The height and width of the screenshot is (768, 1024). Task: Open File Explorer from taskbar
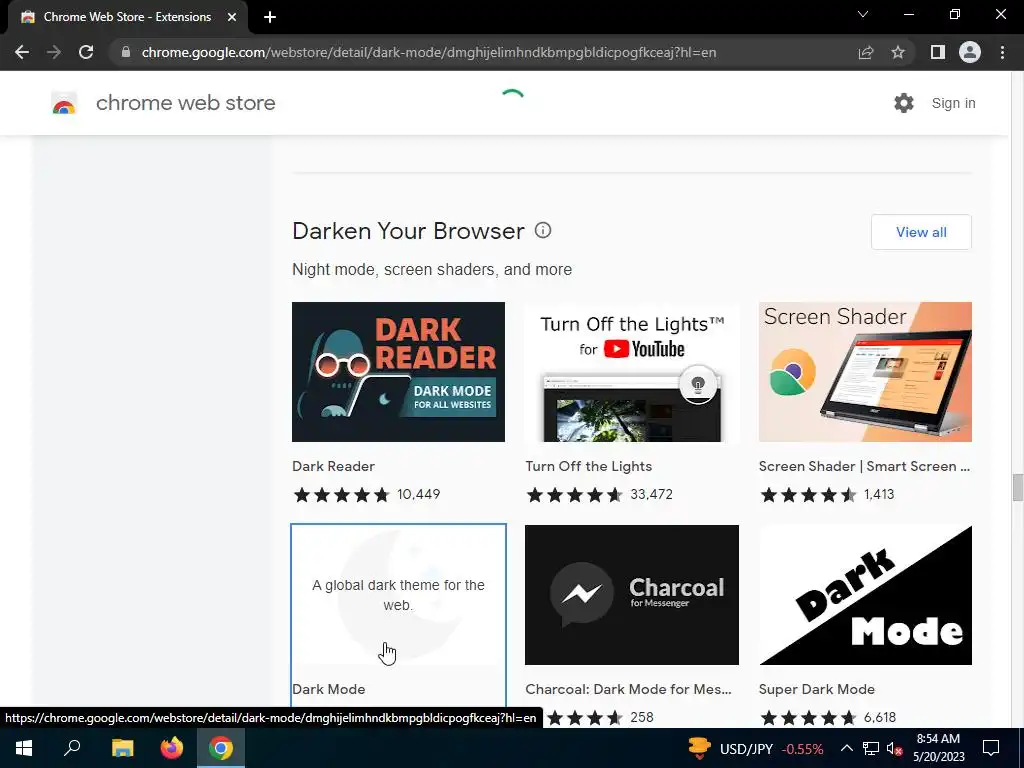pyautogui.click(x=122, y=748)
